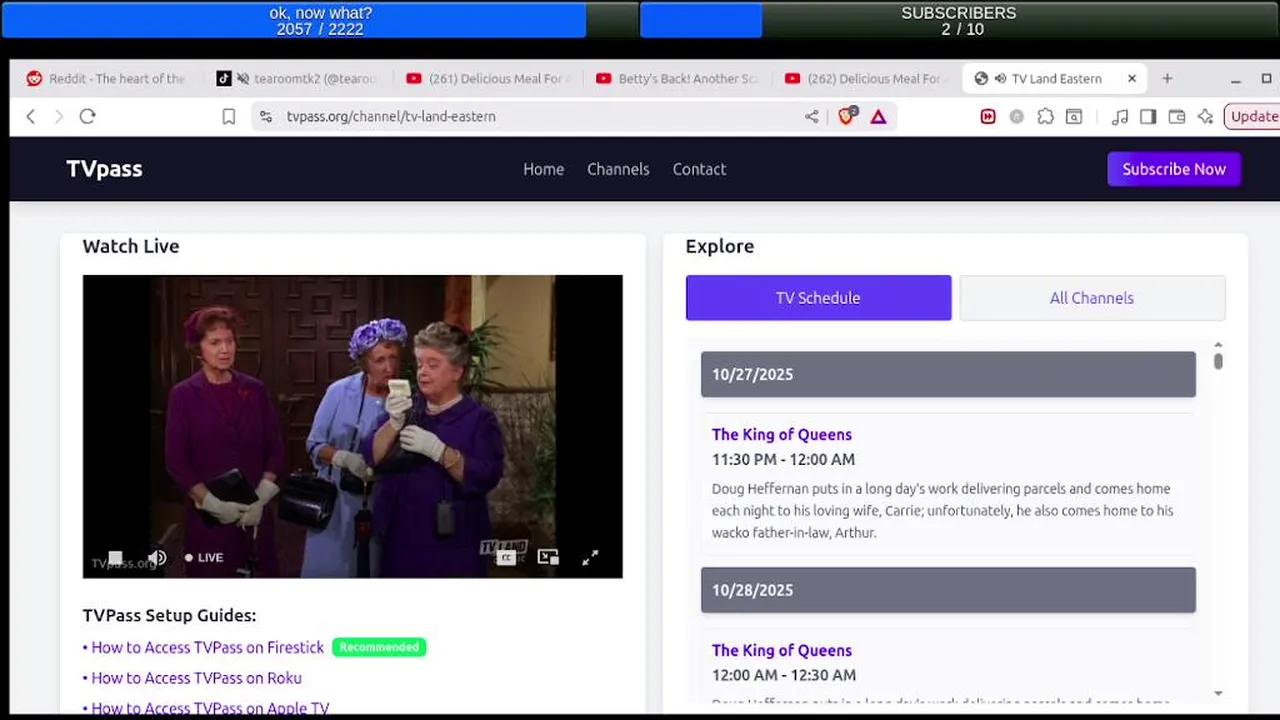Toggle the browser sidebar panel icon
Viewport: 1280px width, 720px height.
[x=1148, y=116]
